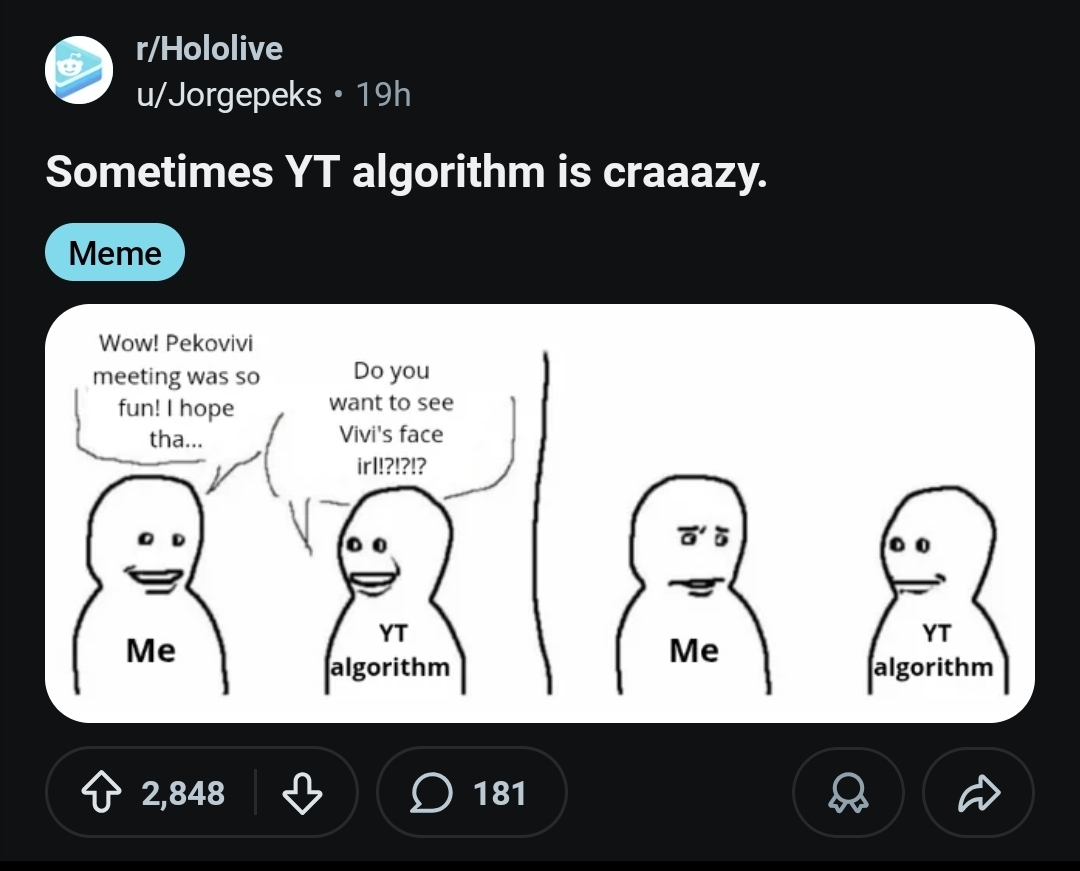Image resolution: width=1080 pixels, height=871 pixels.
Task: Open the post title Sometimes YT algorithm is craaazy
Action: coord(406,171)
